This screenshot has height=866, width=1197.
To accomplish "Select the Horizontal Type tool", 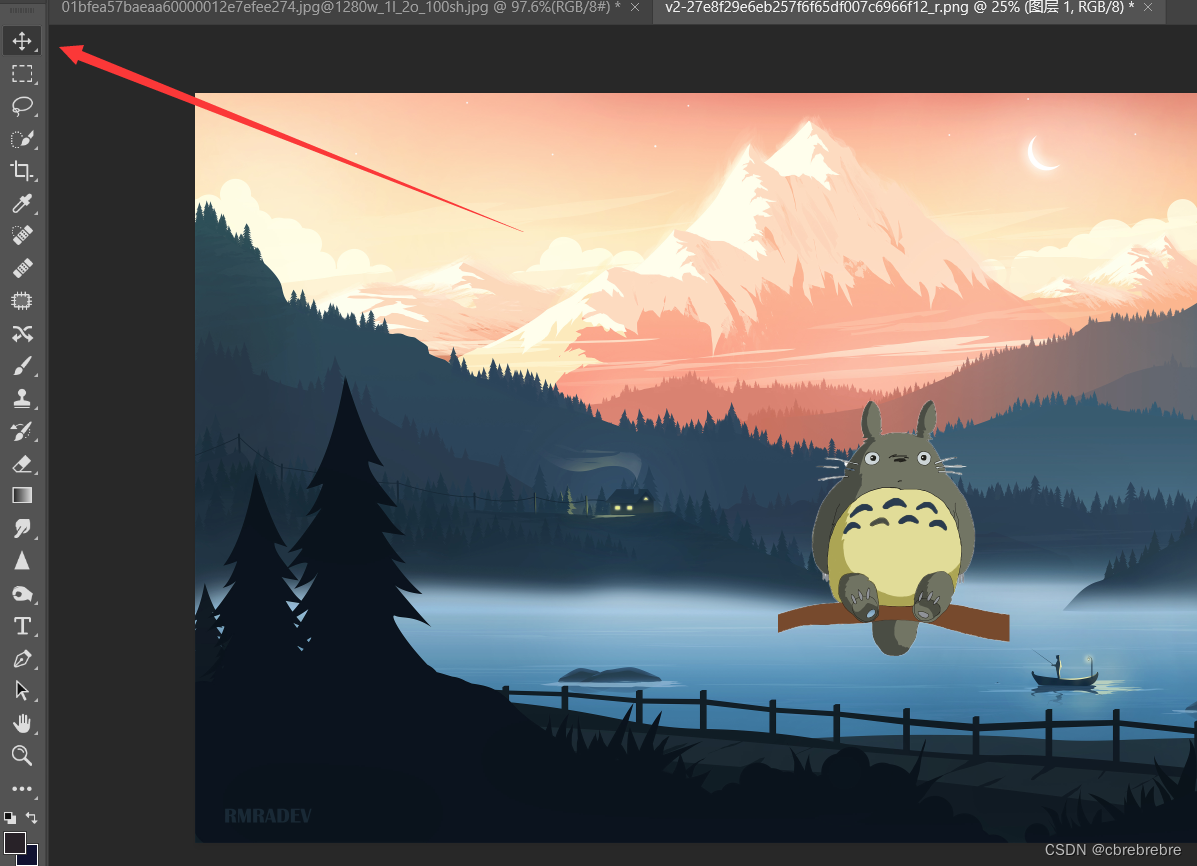I will pyautogui.click(x=22, y=626).
